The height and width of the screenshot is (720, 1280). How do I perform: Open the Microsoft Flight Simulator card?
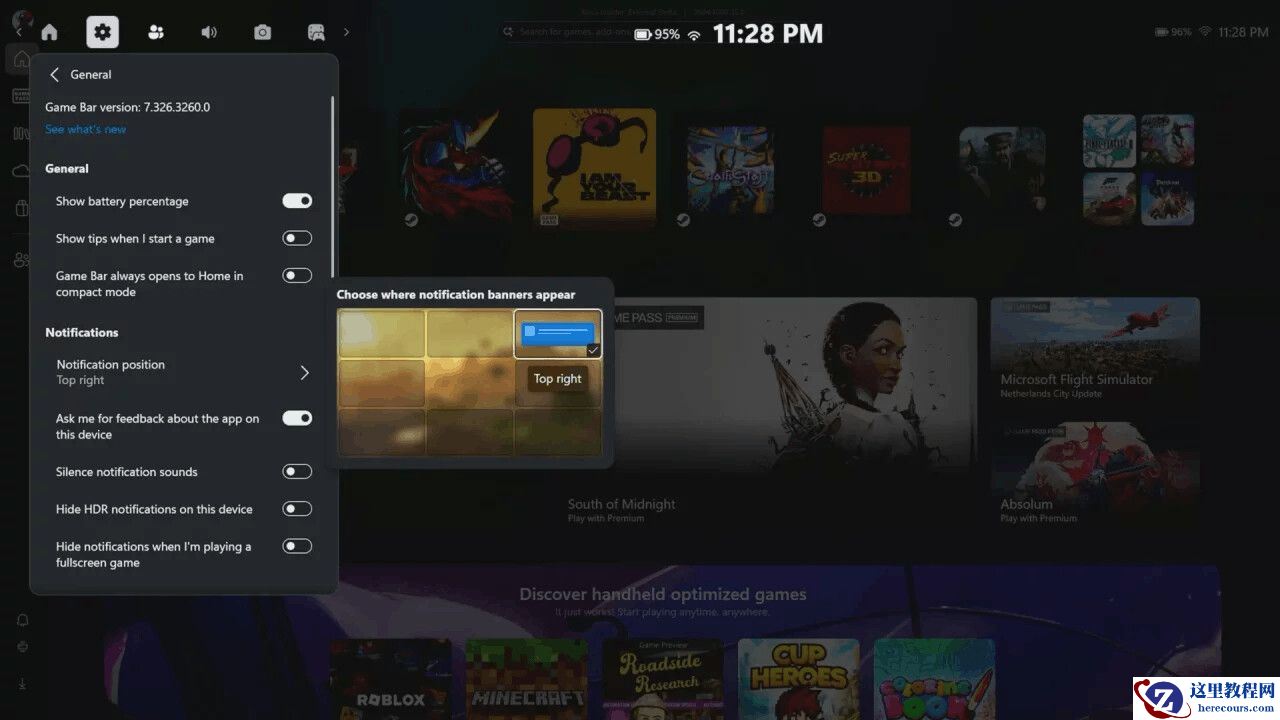coord(1095,350)
